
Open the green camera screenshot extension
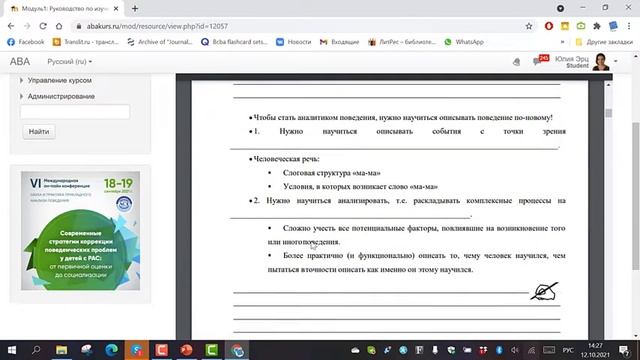click(581, 26)
